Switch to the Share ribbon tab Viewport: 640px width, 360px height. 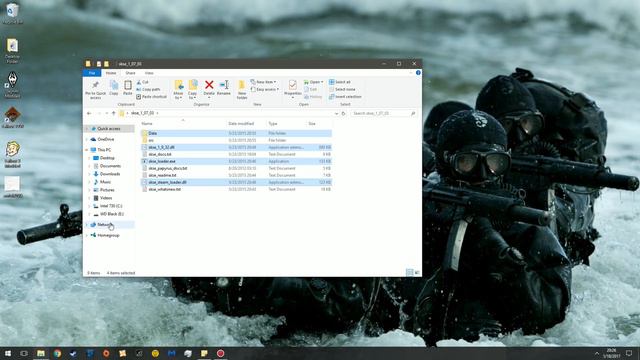pyautogui.click(x=130, y=73)
